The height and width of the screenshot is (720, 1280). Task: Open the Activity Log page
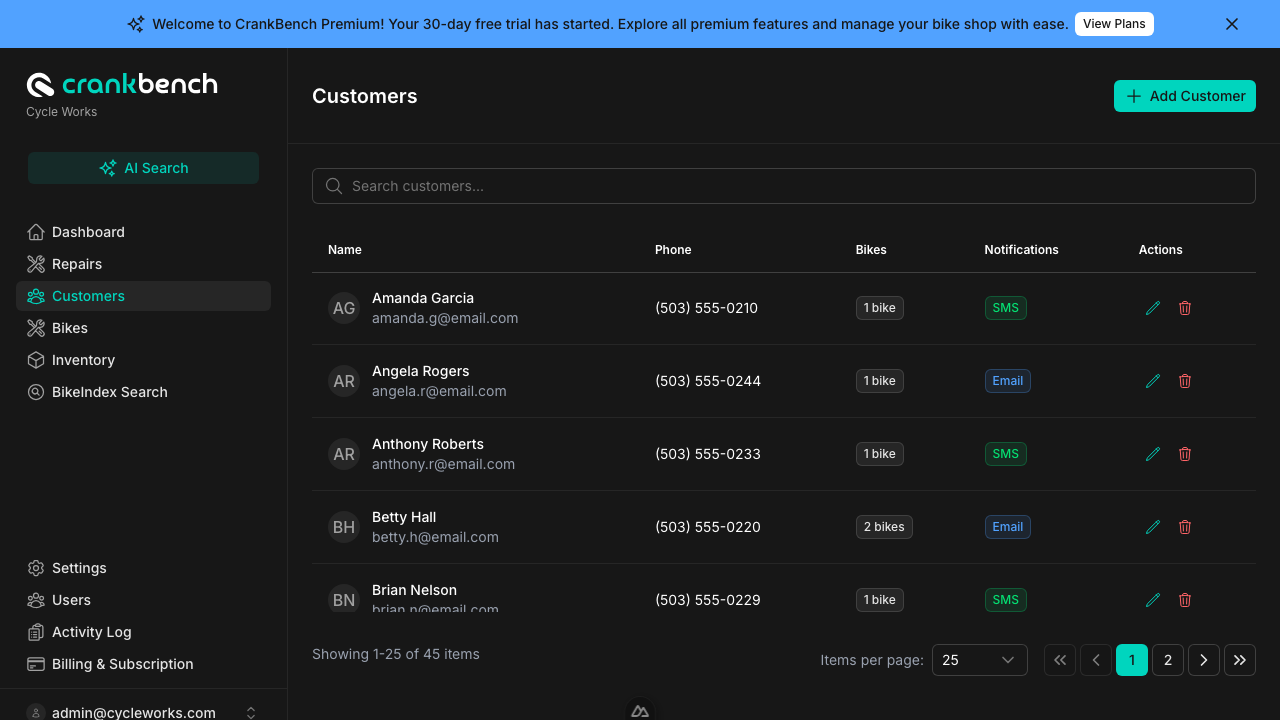[x=91, y=632]
